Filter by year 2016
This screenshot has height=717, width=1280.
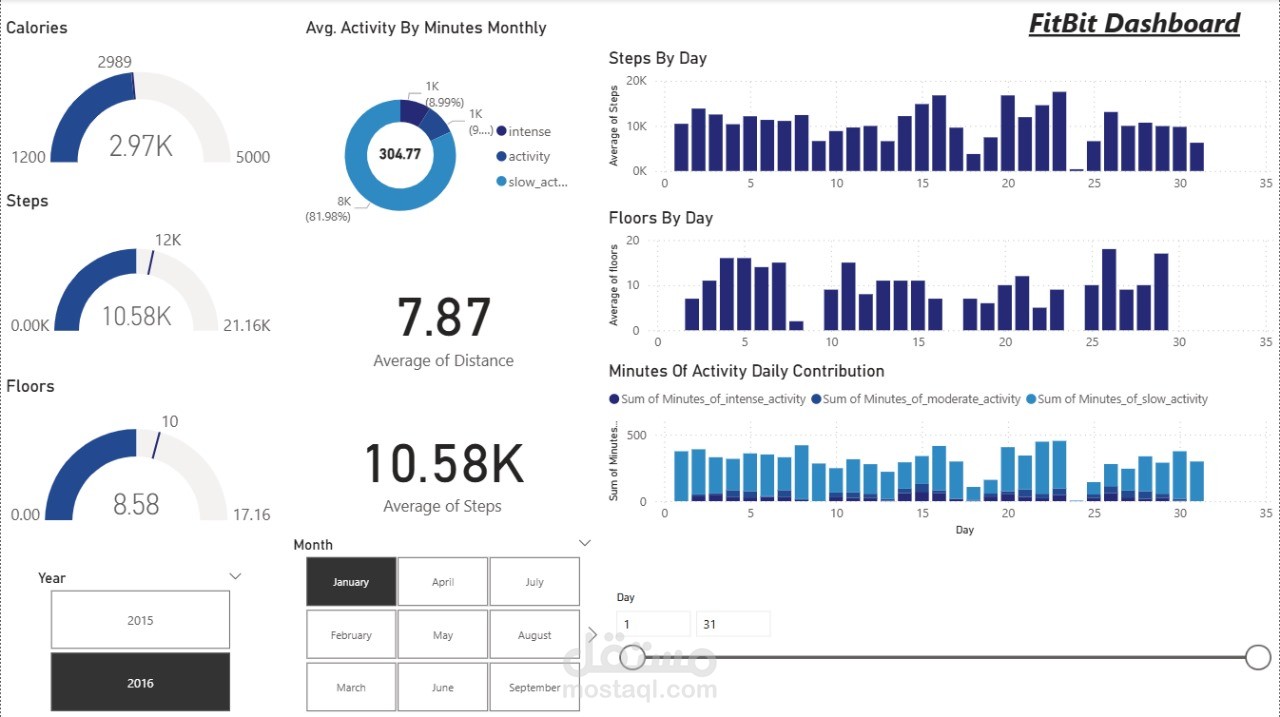coord(140,682)
